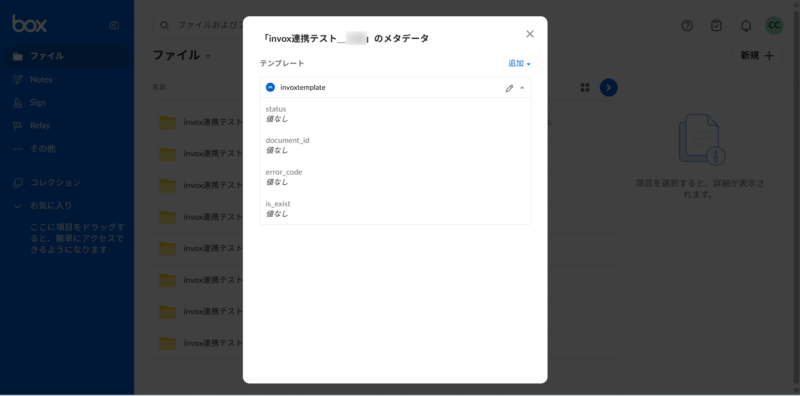Open the ファイル heading dropdown arrow

pos(208,56)
